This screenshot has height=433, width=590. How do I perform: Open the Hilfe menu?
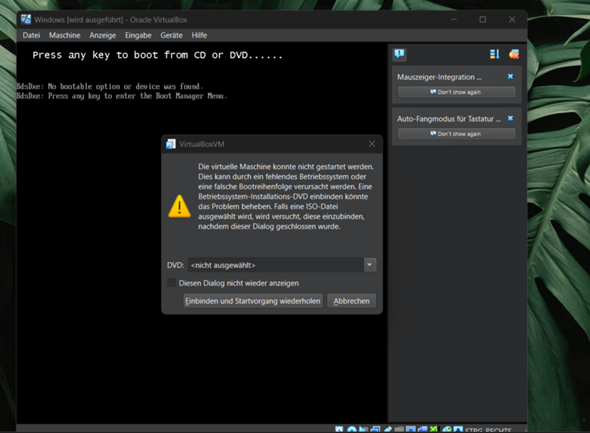click(199, 35)
